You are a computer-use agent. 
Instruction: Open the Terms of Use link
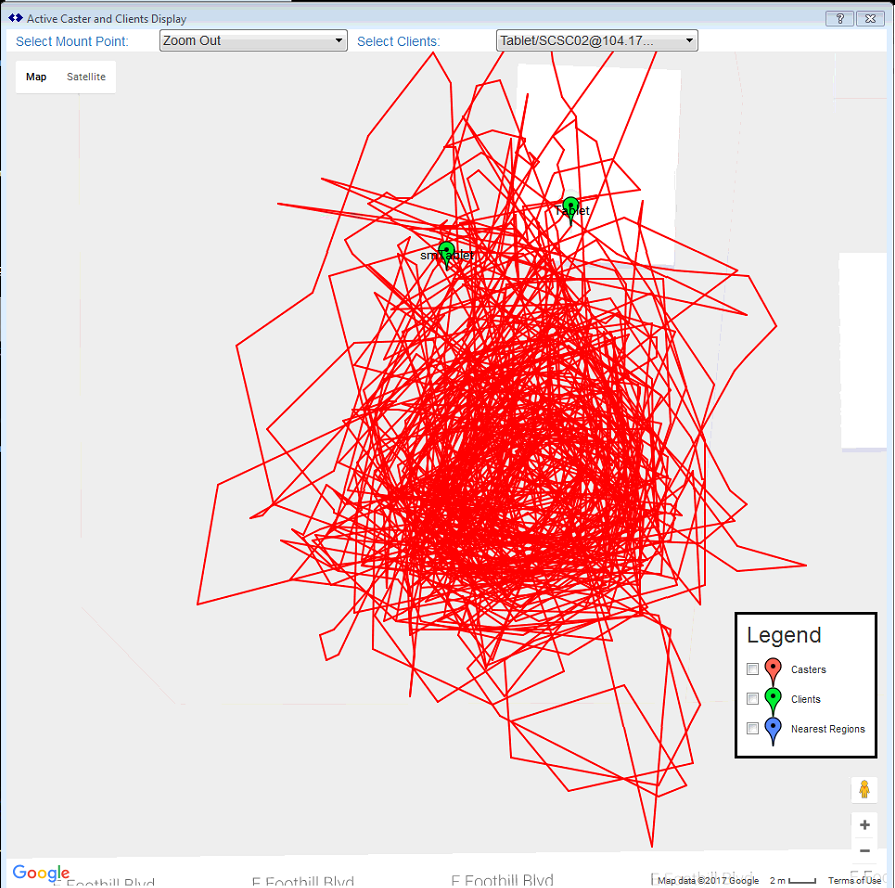pos(854,881)
